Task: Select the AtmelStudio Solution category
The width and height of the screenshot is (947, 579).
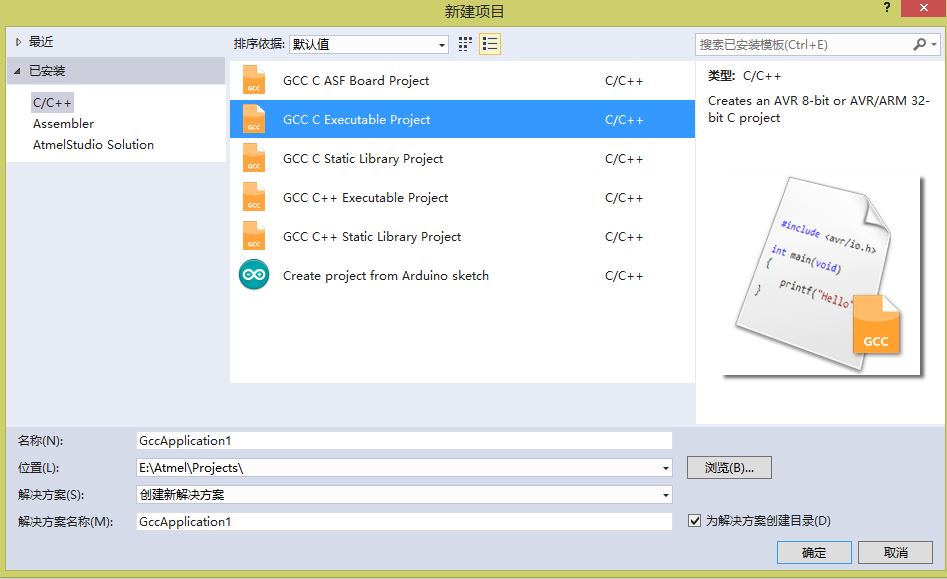Action: point(94,145)
